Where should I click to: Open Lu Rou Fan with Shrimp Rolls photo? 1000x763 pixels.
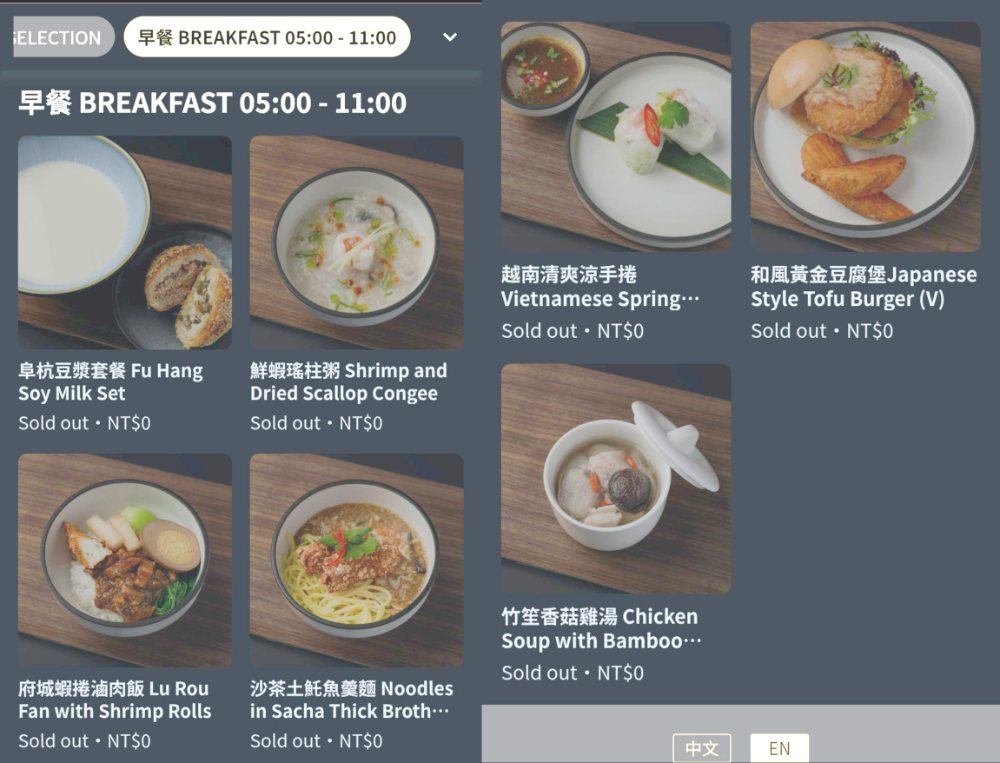point(125,560)
